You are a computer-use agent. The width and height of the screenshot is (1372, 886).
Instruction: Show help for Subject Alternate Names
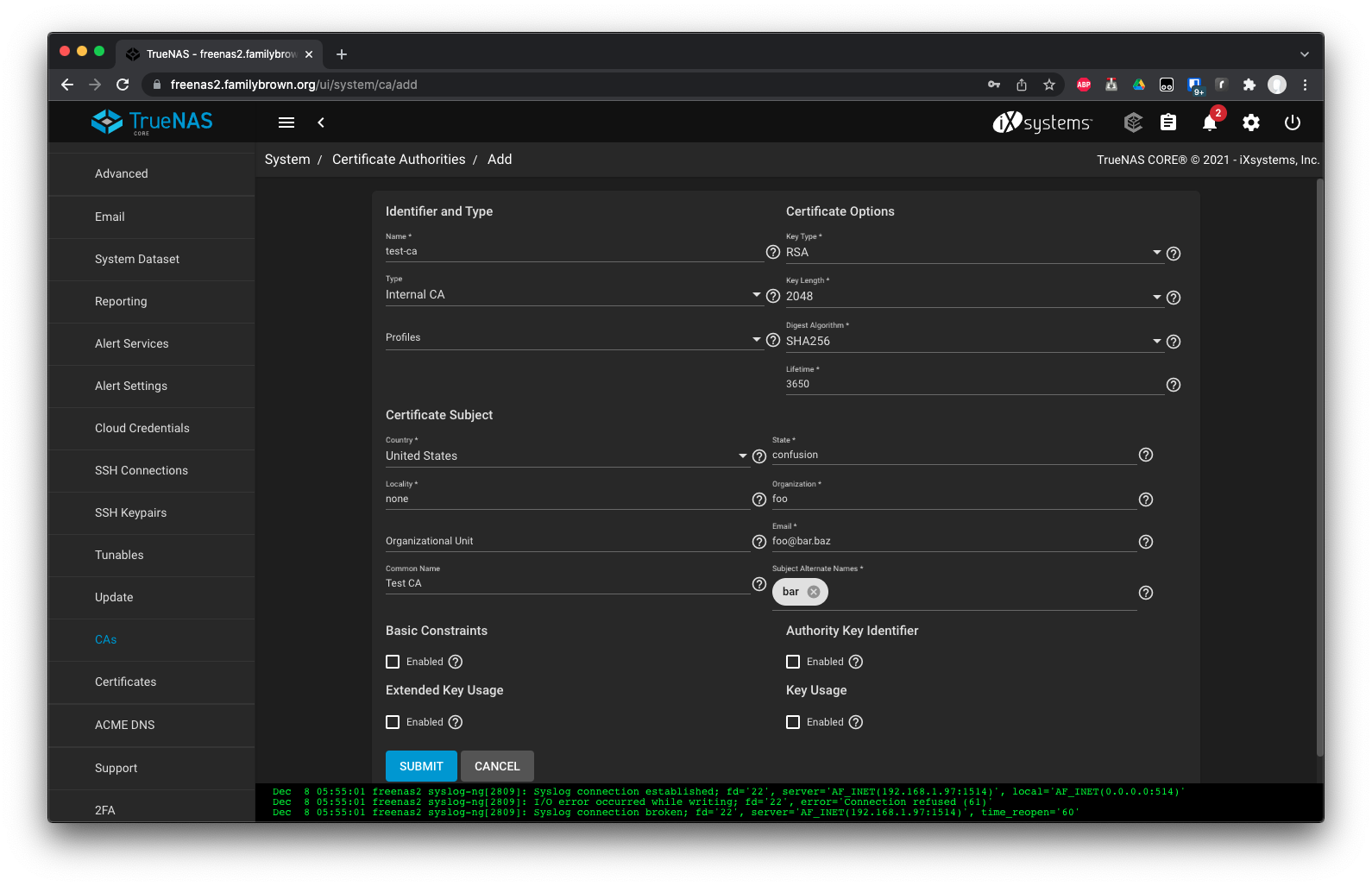pos(1146,593)
